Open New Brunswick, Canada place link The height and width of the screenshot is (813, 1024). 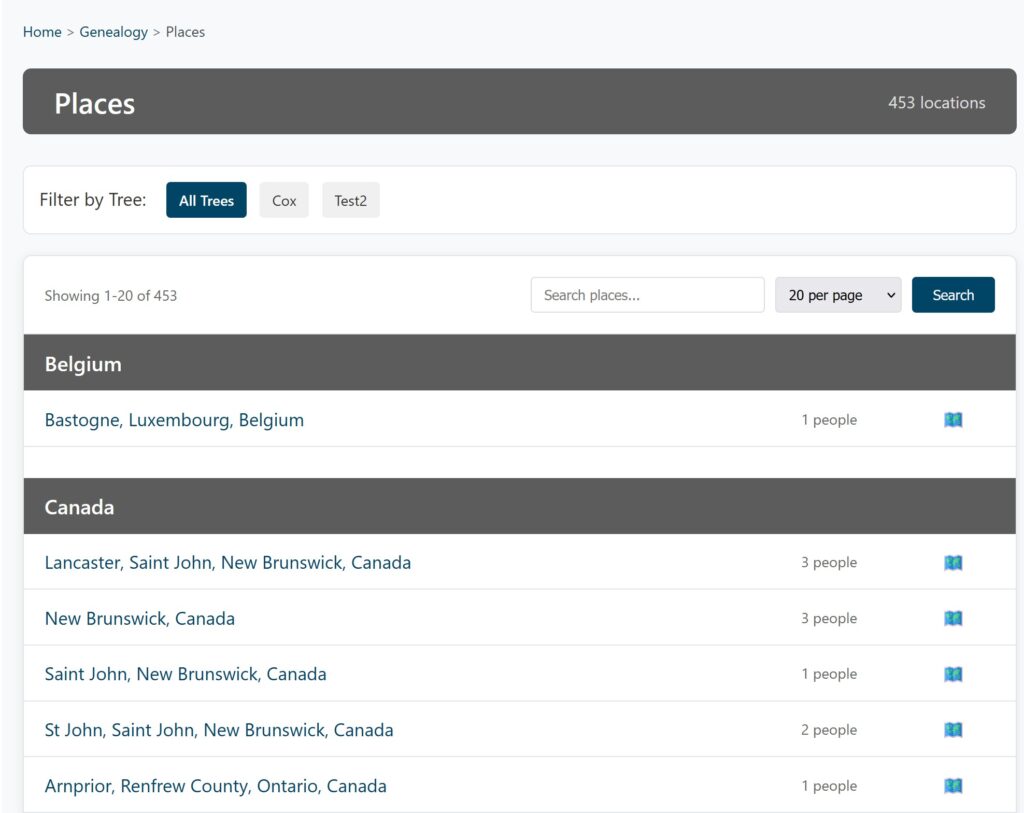tap(139, 619)
